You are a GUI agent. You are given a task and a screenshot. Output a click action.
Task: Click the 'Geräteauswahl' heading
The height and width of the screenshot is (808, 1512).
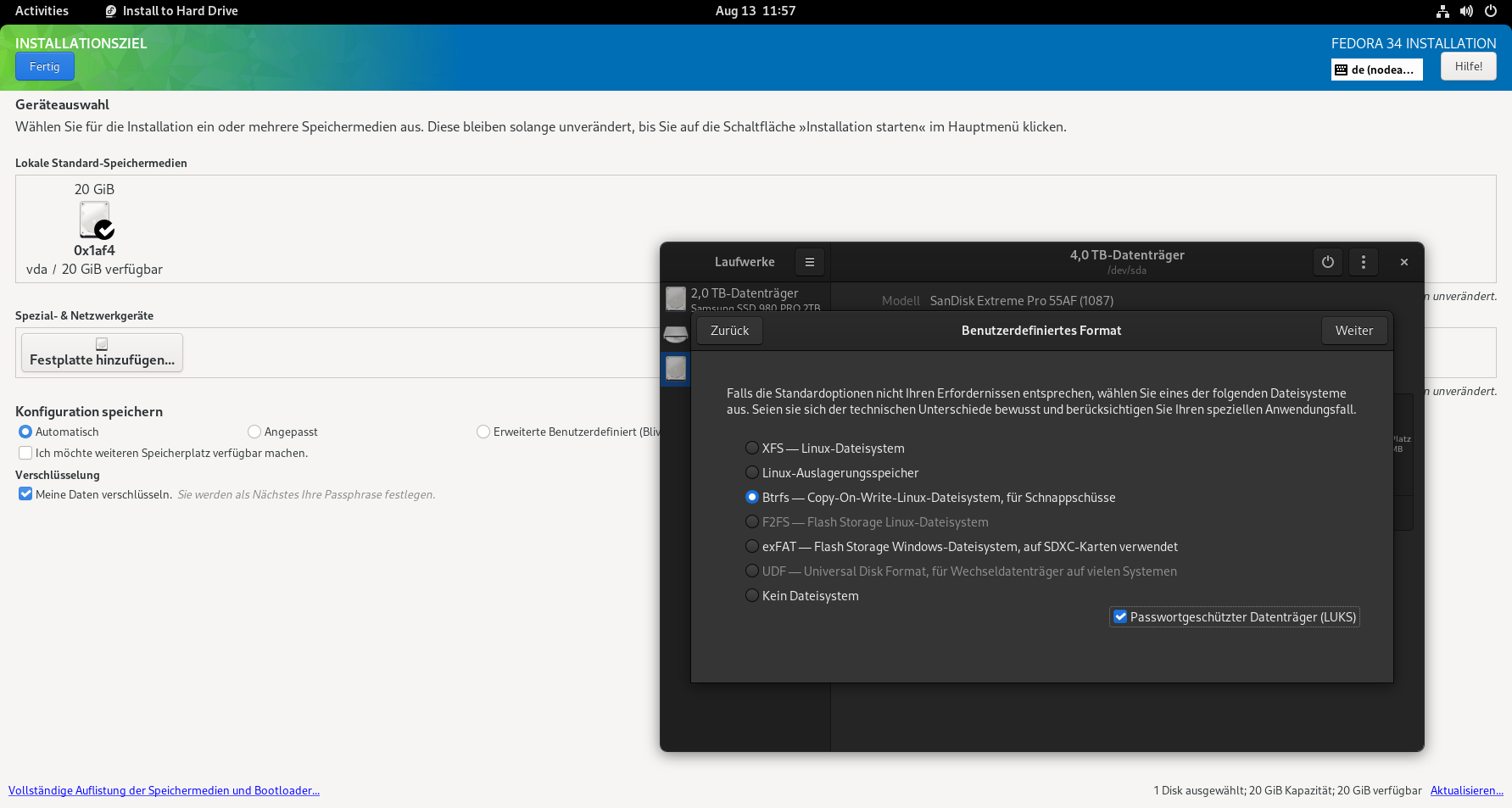tap(62, 105)
